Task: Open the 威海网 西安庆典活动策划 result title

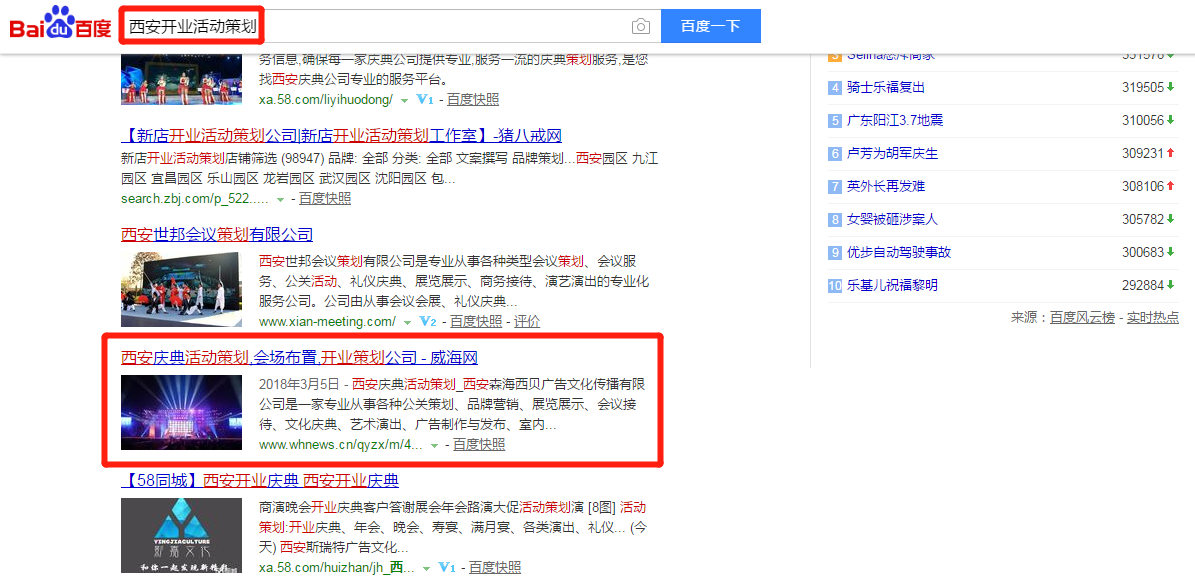Action: 300,358
